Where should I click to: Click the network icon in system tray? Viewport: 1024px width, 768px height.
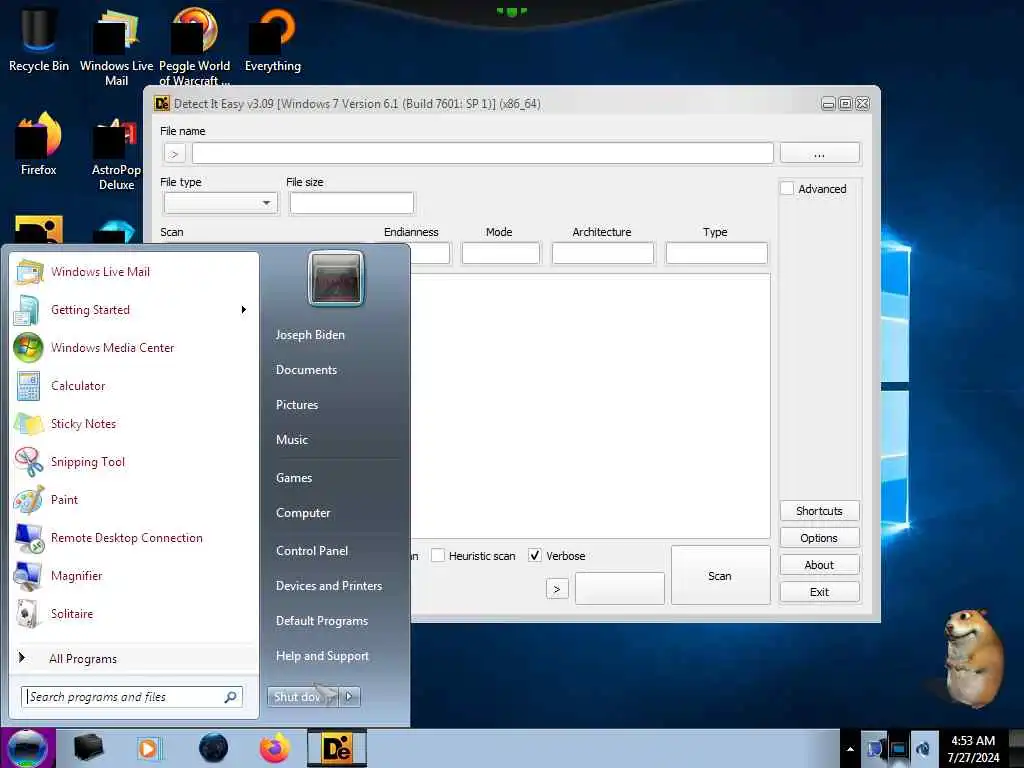click(899, 749)
